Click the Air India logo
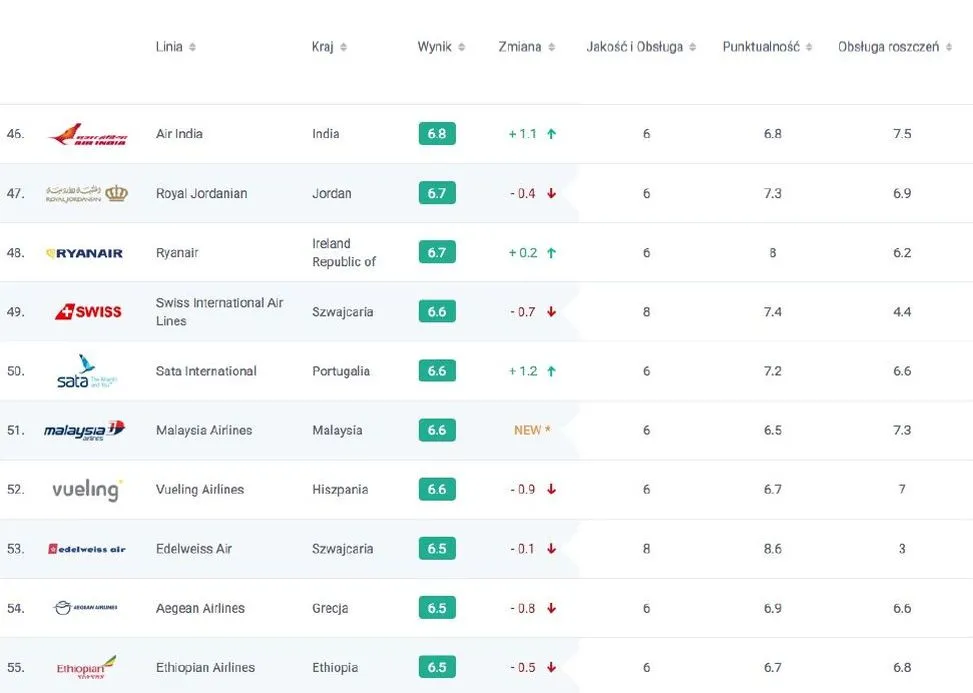973x693 pixels. [x=88, y=134]
